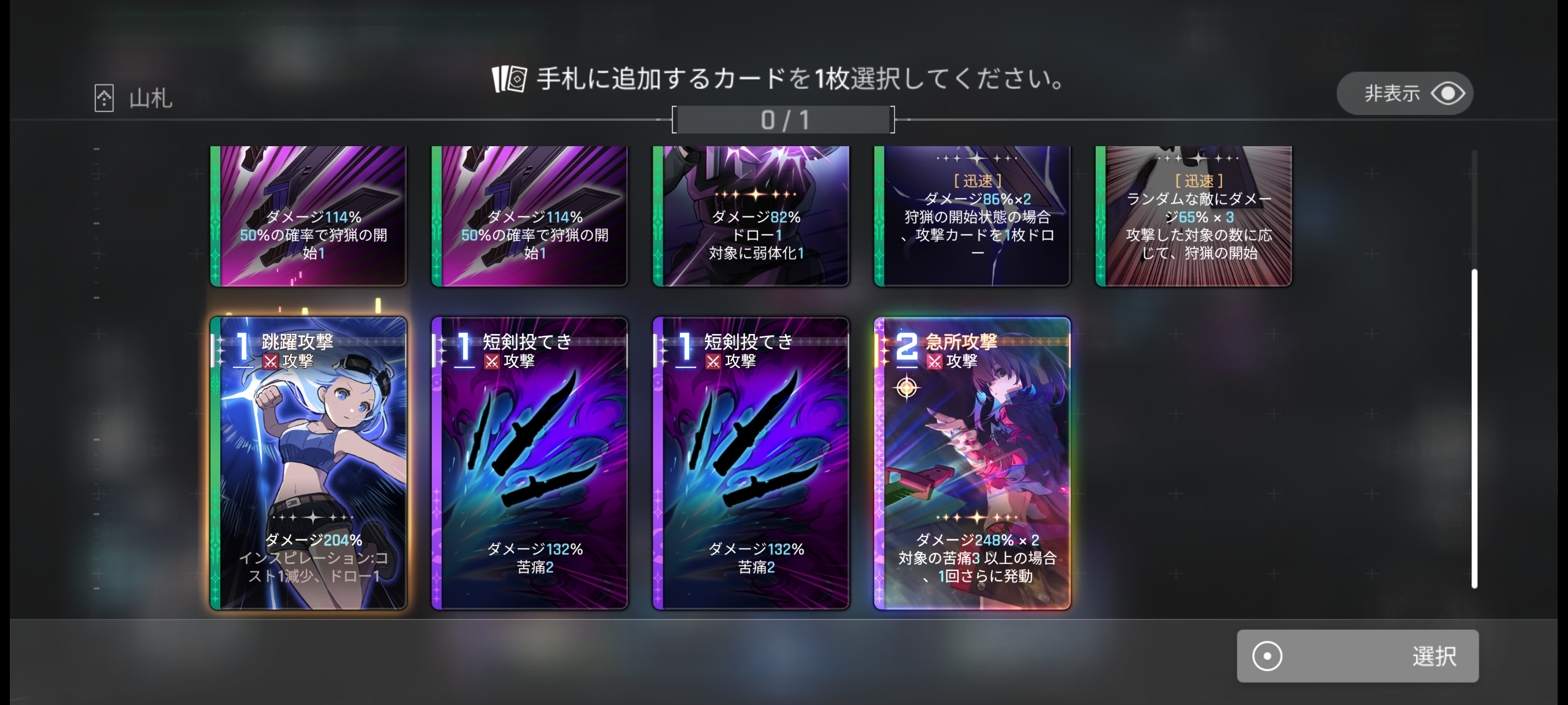1568x705 pixels.
Task: Select the ダメージ82% ドロー1 card
Action: pos(750,216)
